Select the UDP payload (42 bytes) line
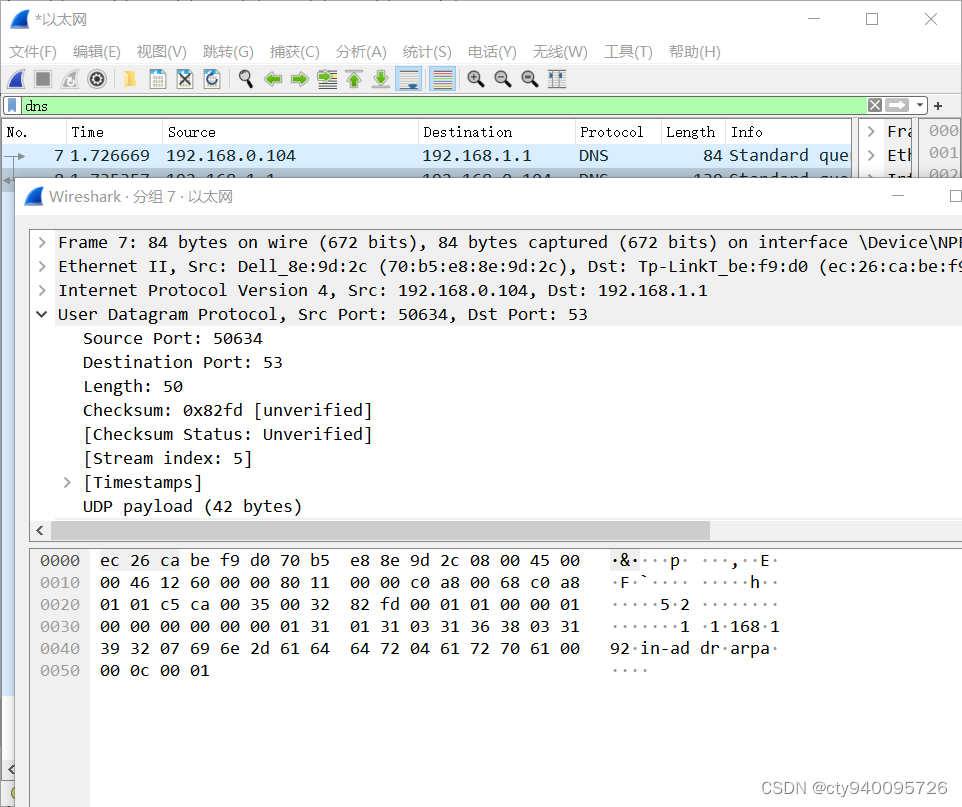 (x=193, y=506)
